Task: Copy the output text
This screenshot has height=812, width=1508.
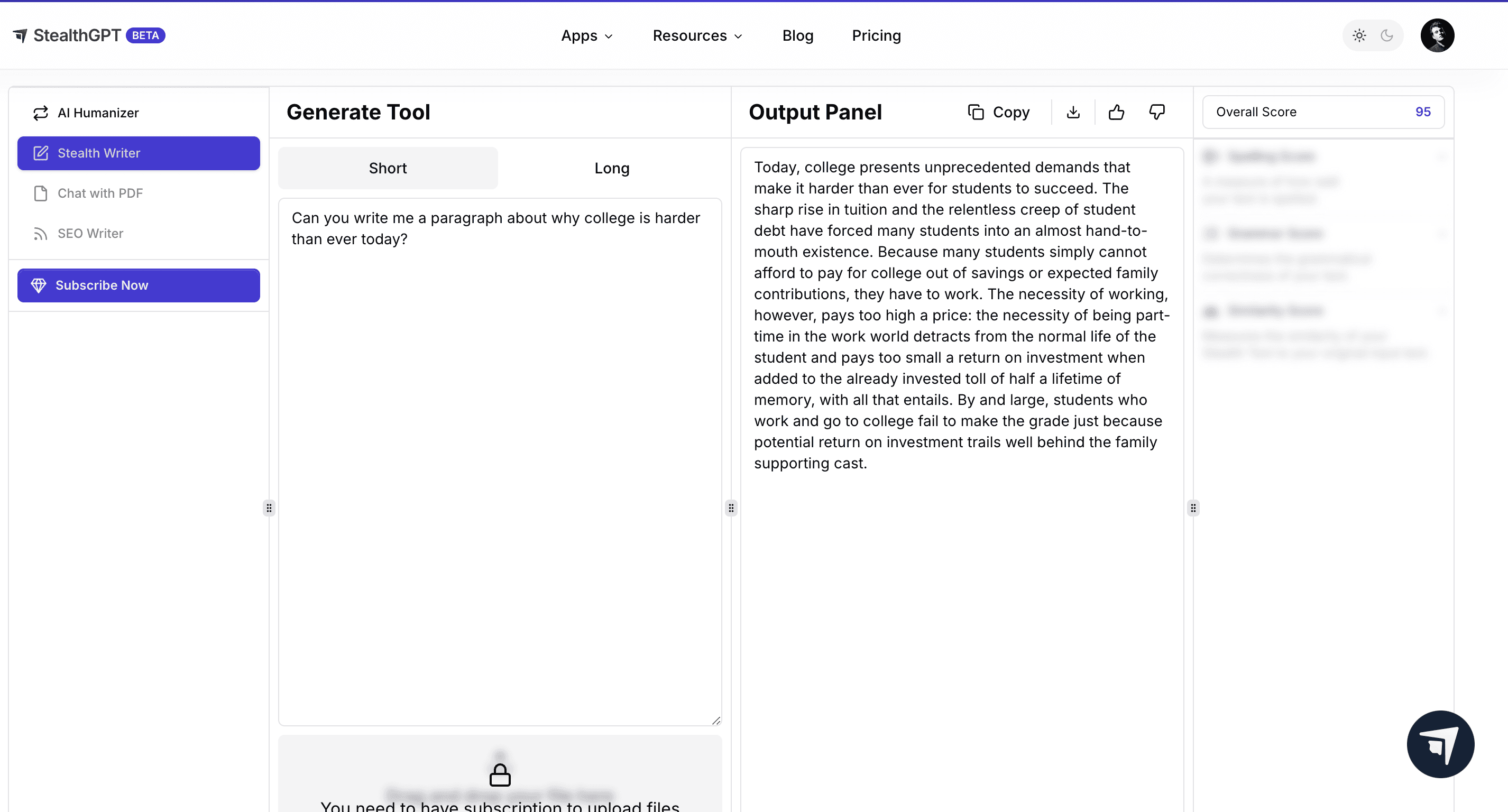Action: [999, 112]
